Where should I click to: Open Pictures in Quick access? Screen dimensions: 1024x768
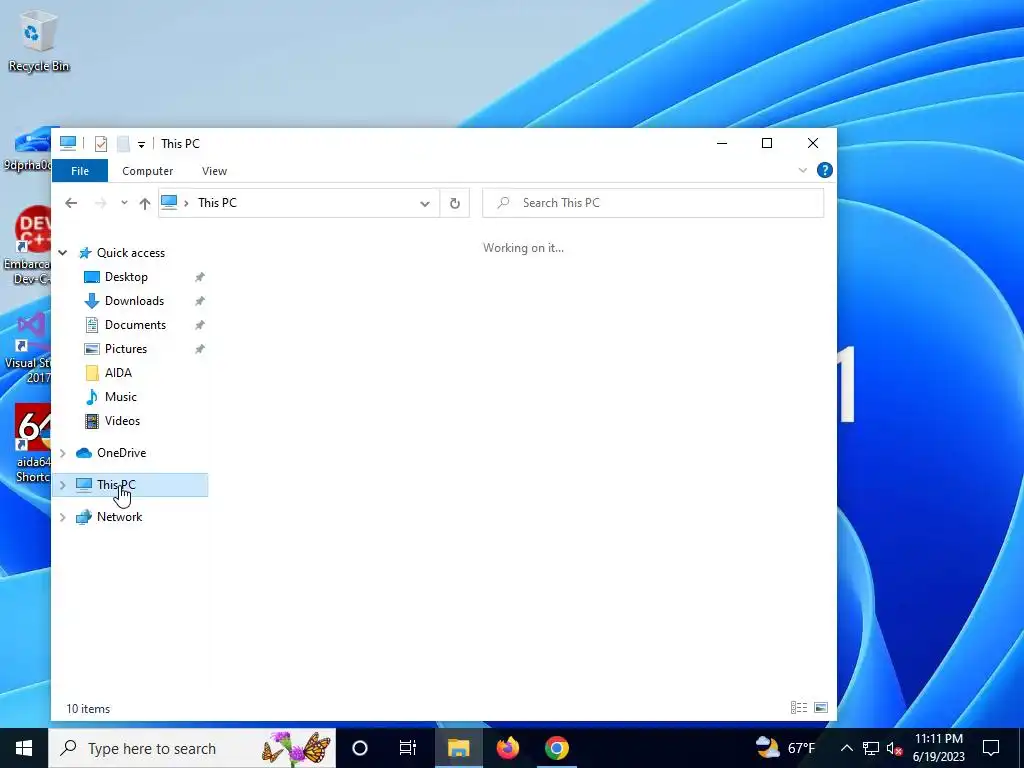(125, 349)
